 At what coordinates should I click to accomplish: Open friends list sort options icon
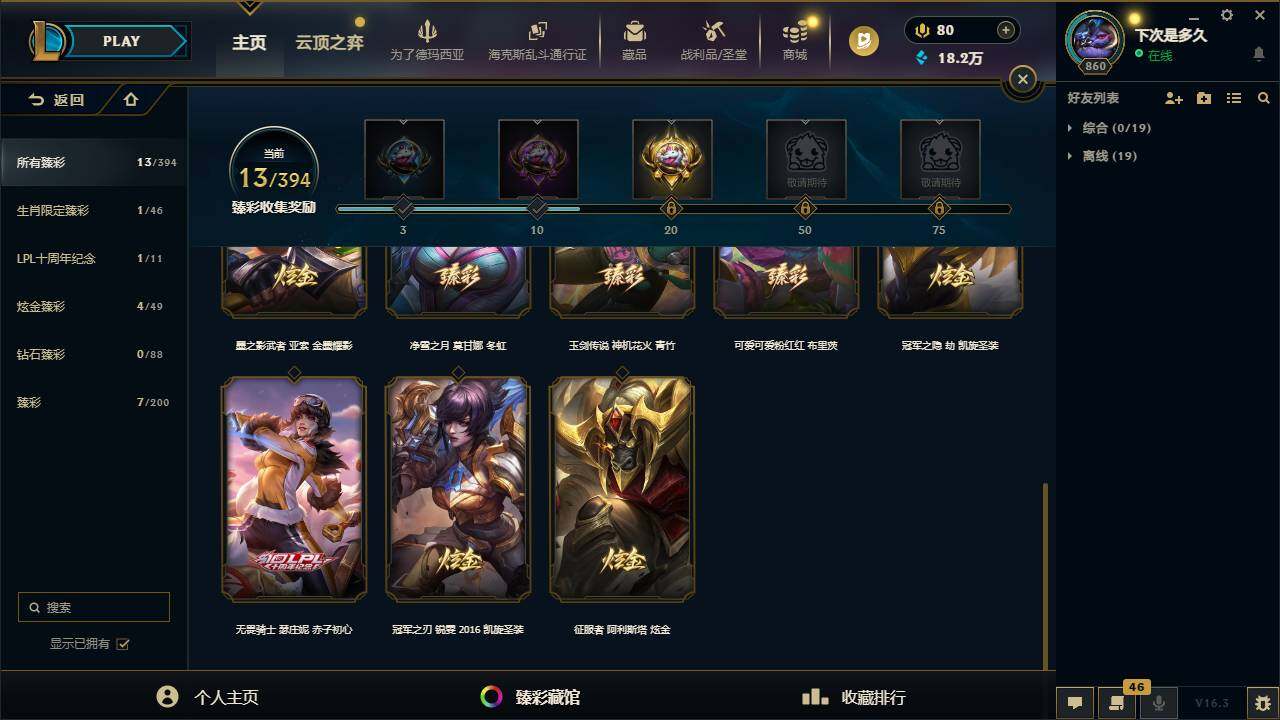[1234, 98]
